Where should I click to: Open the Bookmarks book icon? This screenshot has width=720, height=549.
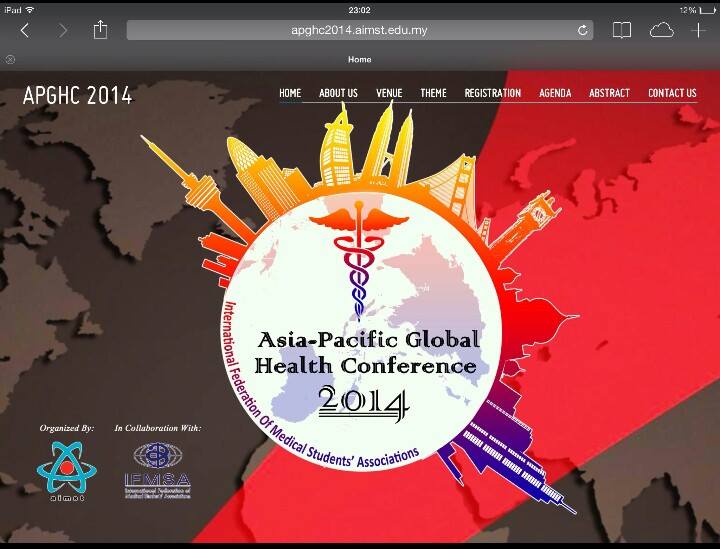(622, 31)
